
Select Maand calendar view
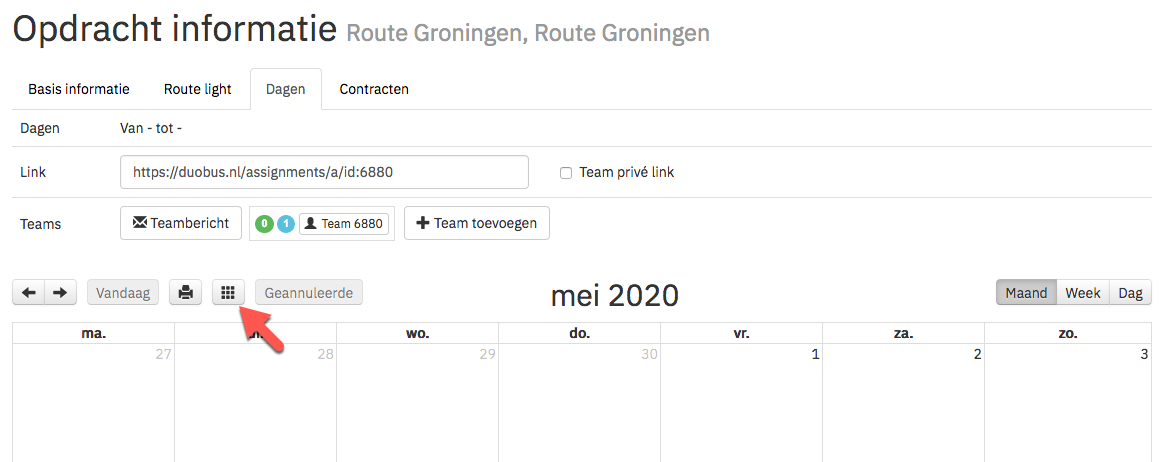click(1026, 293)
